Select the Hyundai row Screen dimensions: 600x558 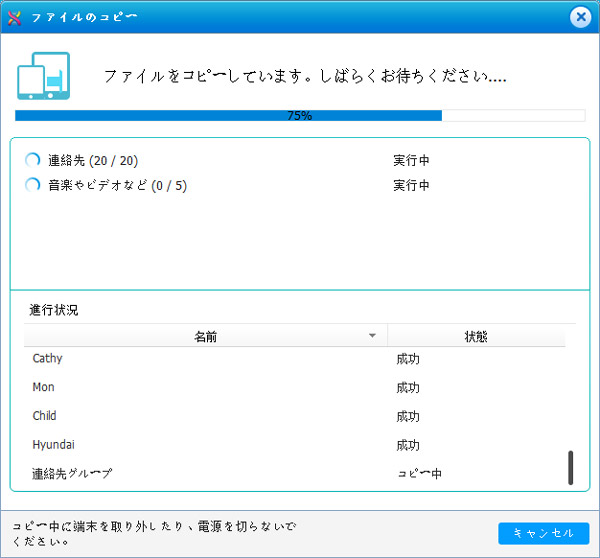tap(295, 445)
